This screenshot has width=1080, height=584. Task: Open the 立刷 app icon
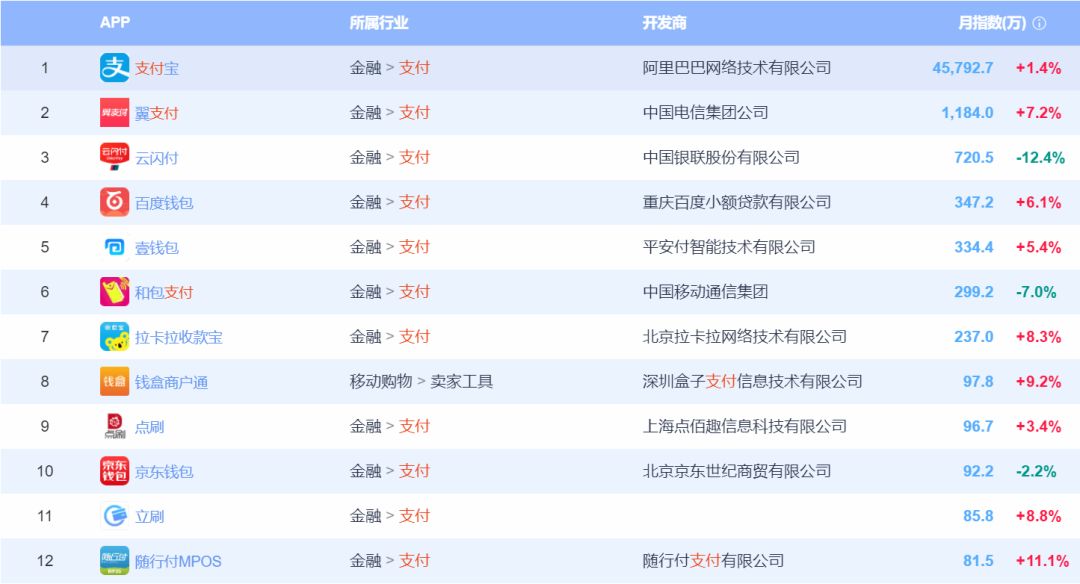pyautogui.click(x=114, y=516)
